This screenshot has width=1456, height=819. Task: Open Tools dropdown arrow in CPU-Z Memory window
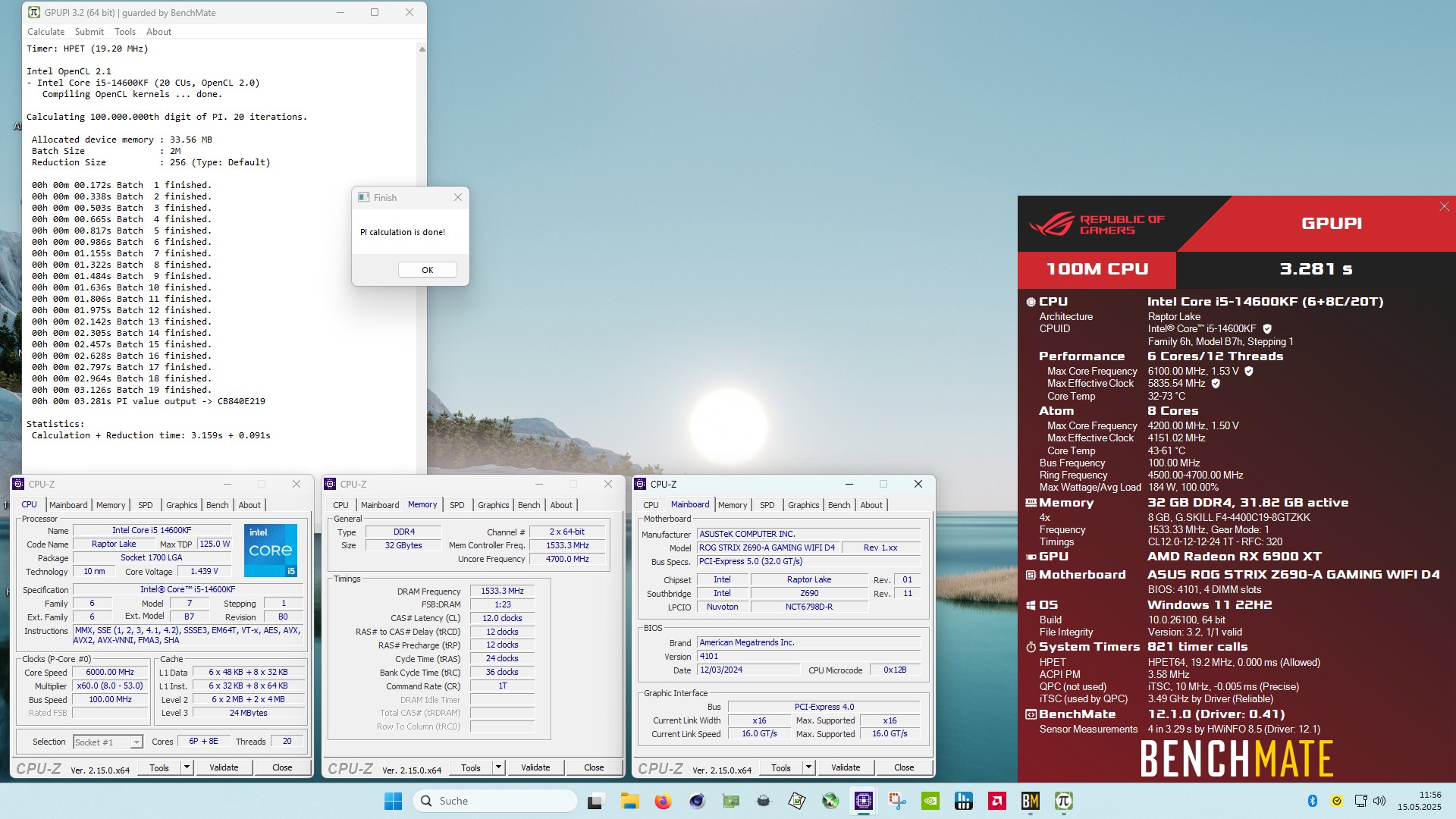(x=498, y=767)
